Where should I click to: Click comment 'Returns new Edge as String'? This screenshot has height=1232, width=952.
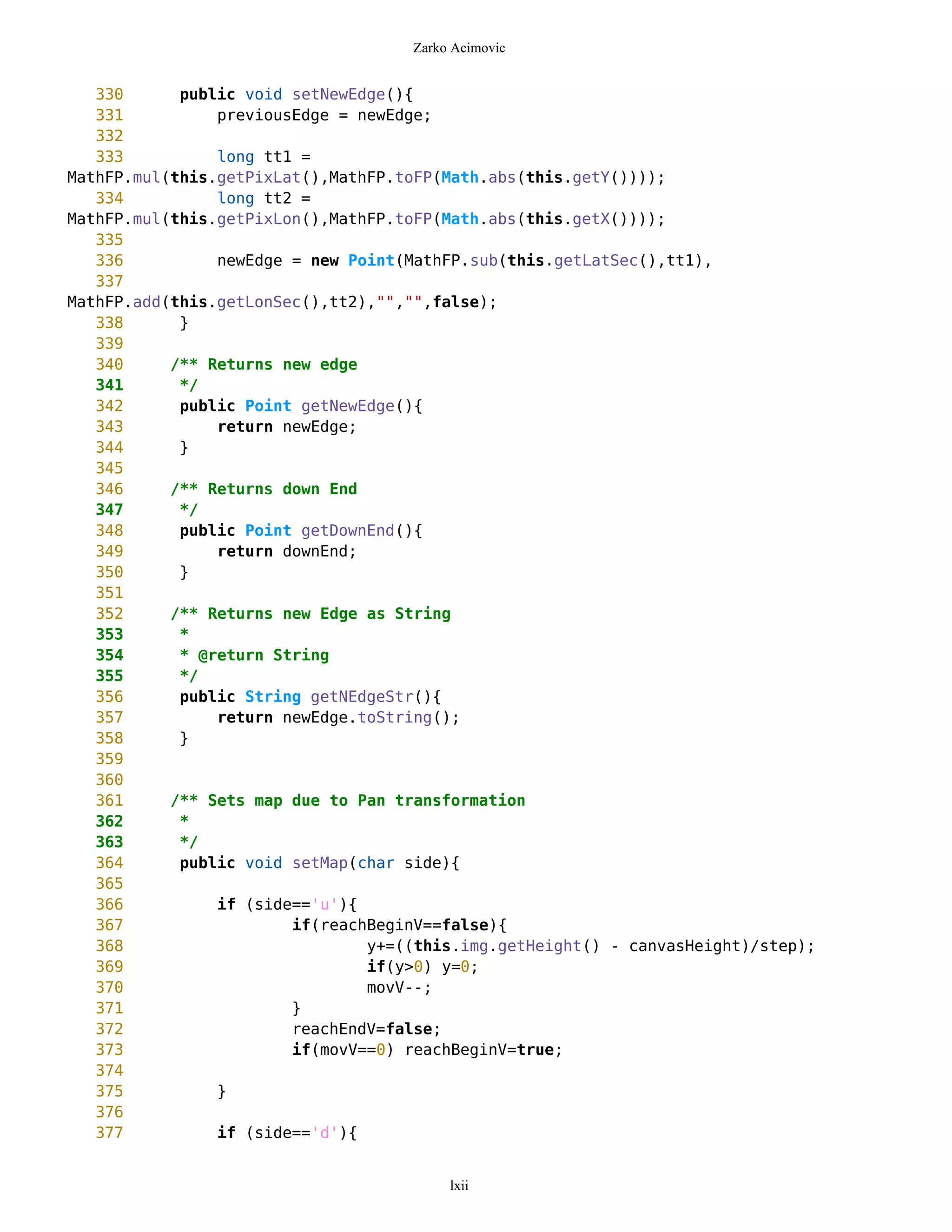click(329, 614)
